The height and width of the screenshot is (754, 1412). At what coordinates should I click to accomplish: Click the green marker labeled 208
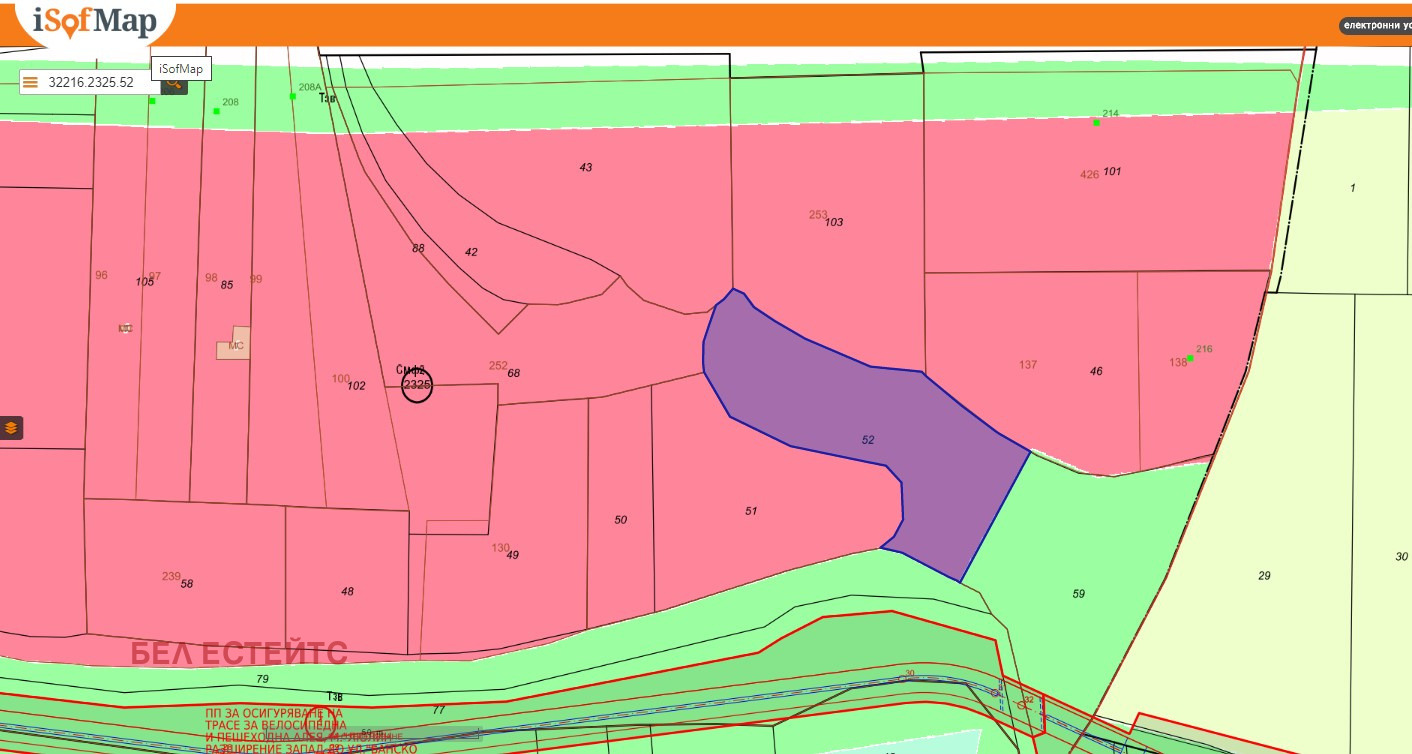[x=216, y=111]
